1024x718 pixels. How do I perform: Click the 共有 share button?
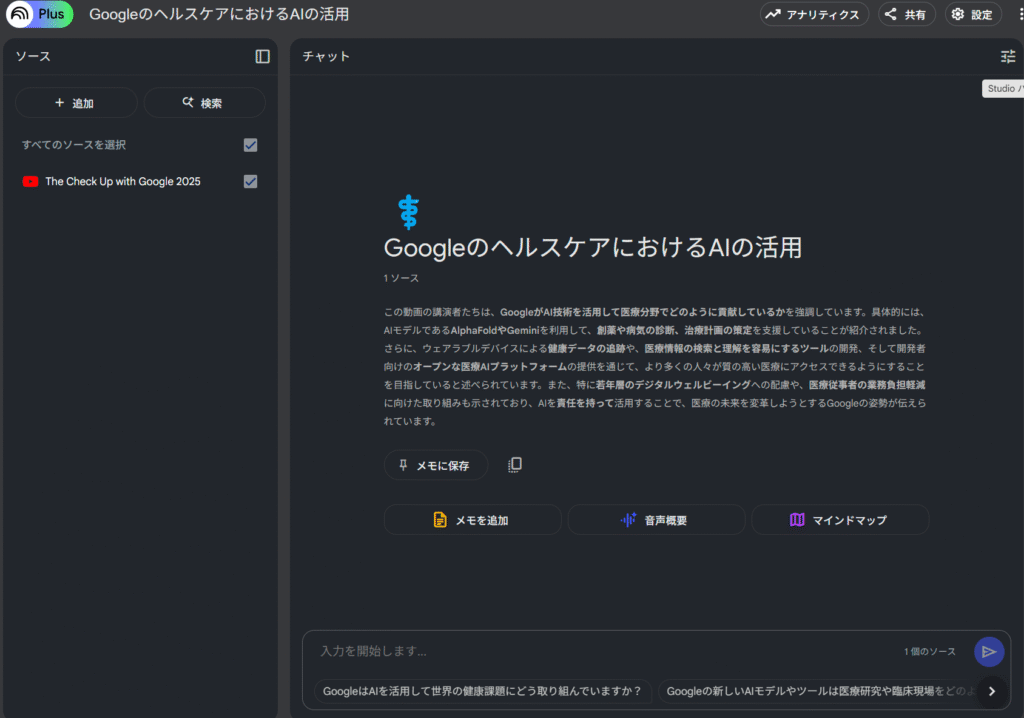click(x=906, y=14)
